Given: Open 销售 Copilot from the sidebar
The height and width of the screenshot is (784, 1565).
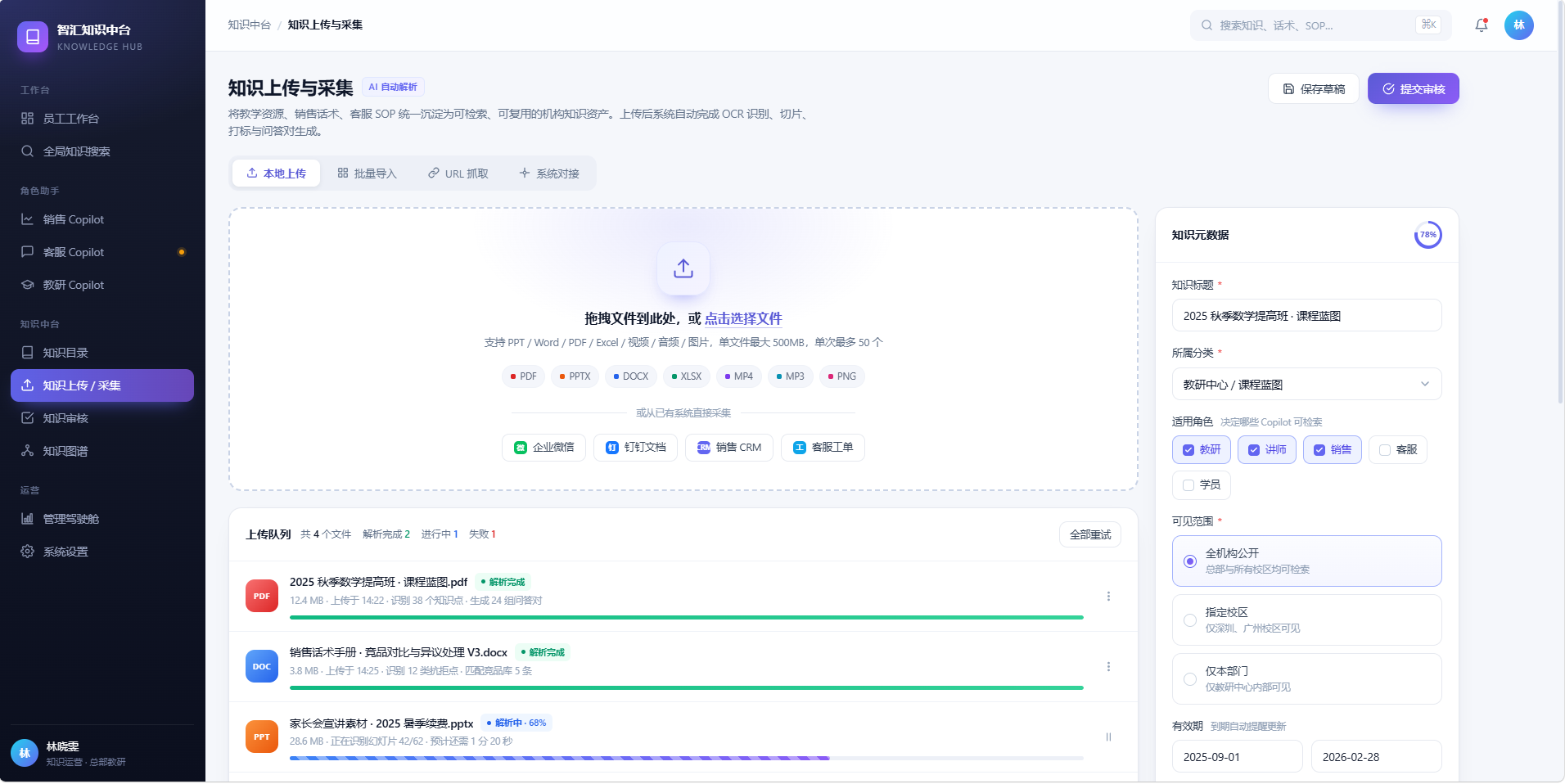Looking at the screenshot, I should [x=102, y=219].
